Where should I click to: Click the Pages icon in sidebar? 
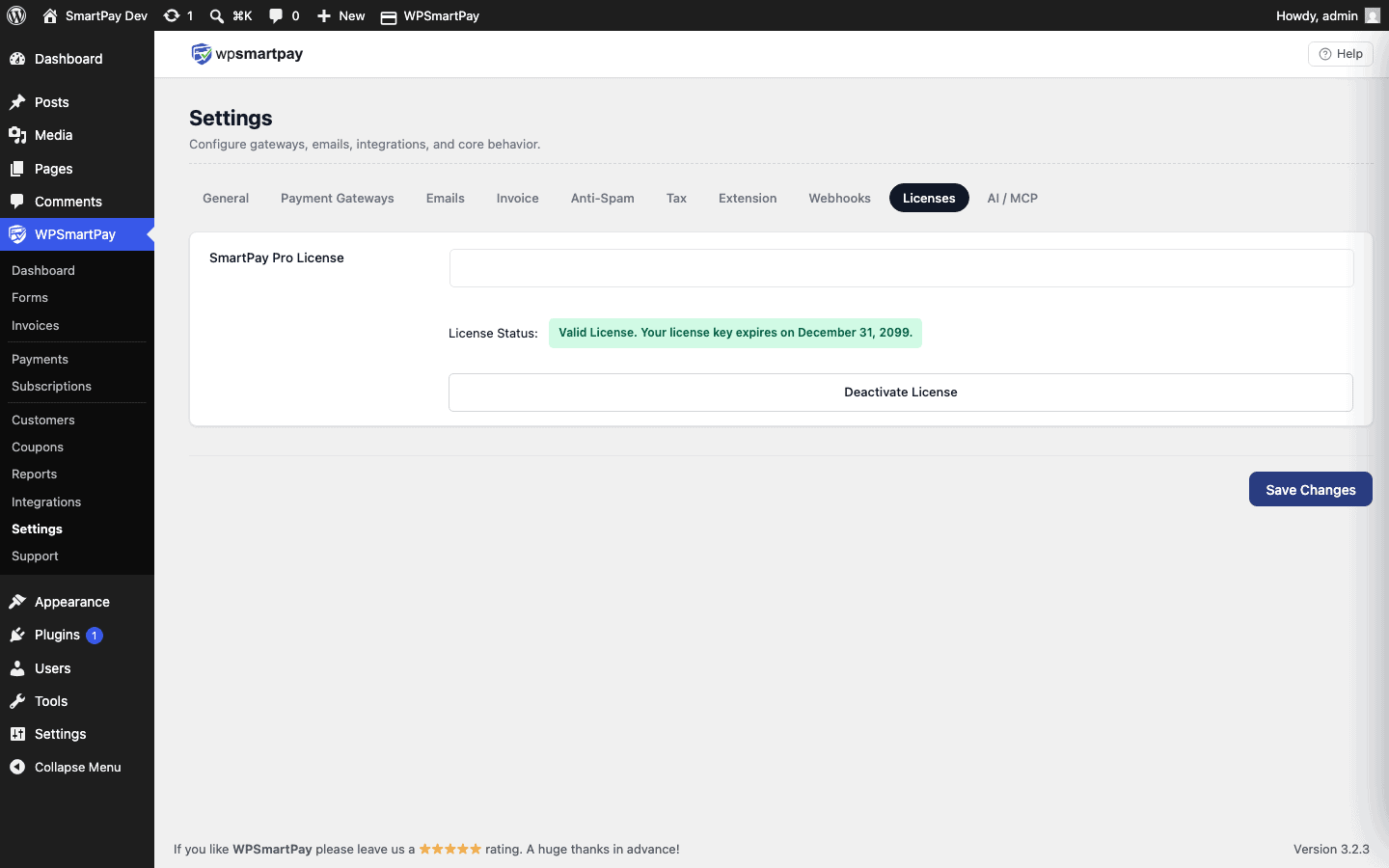tap(17, 169)
